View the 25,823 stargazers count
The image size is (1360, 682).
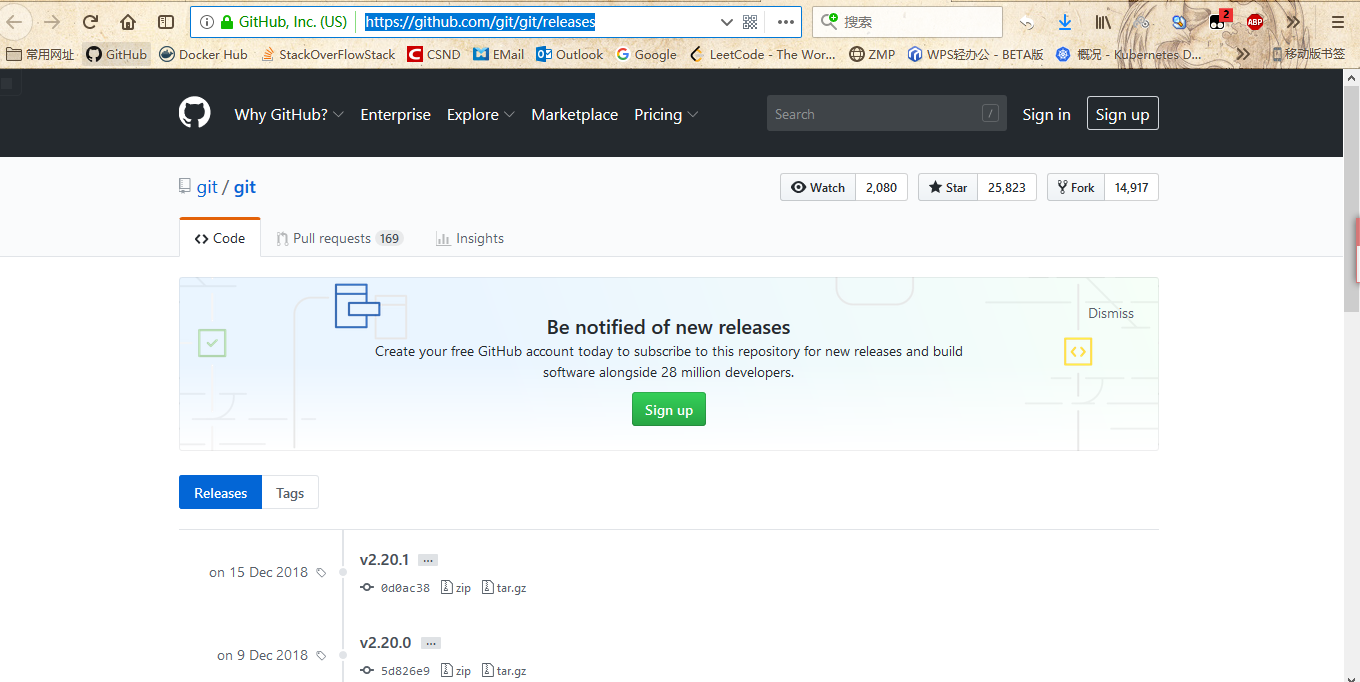(1007, 187)
